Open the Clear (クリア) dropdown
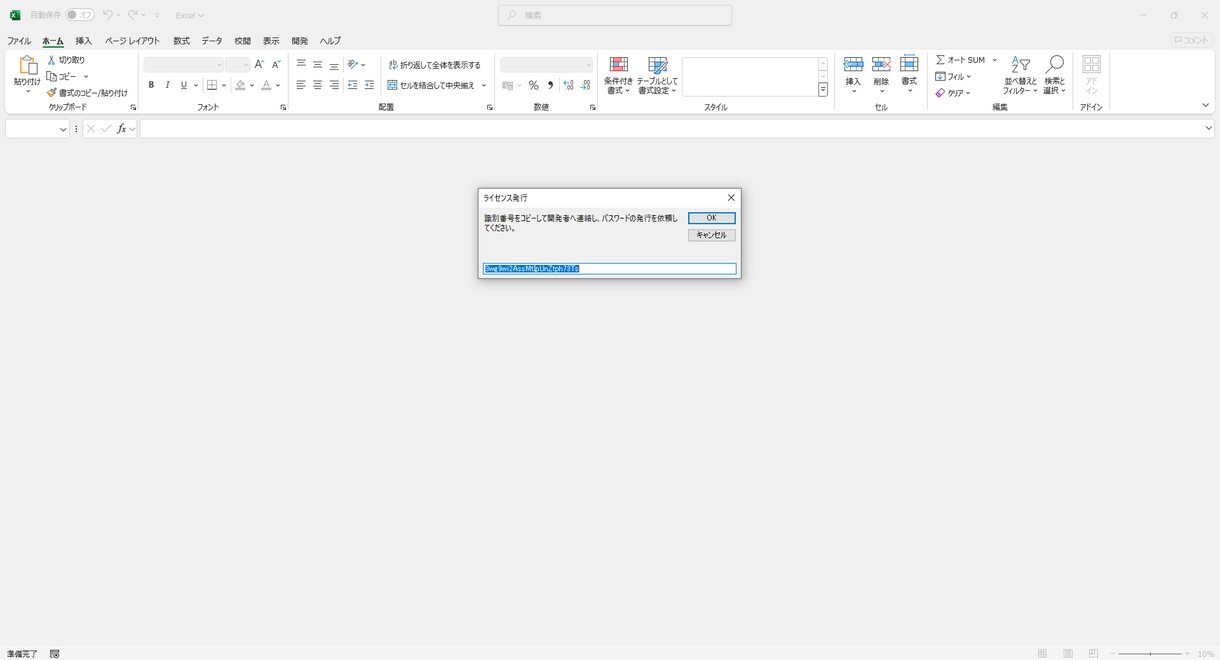1220x660 pixels. pos(953,93)
